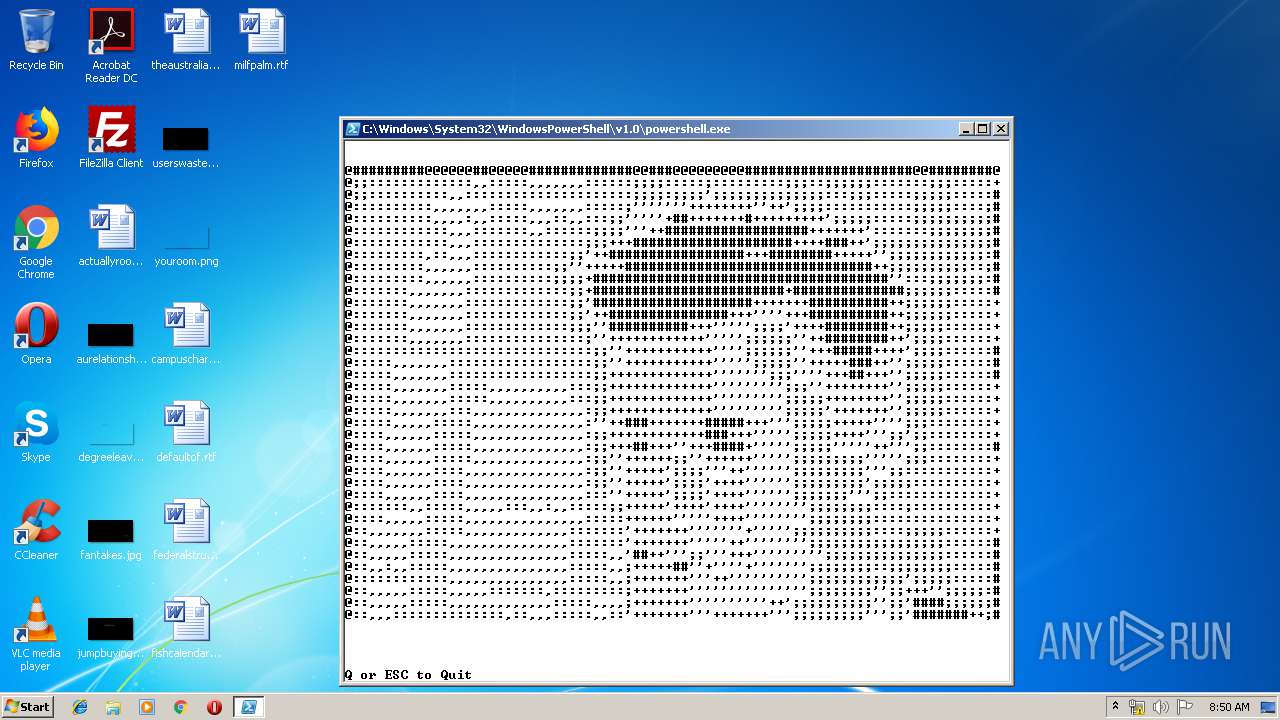The width and height of the screenshot is (1280, 720).
Task: Launch FileZilla Client shortcut
Action: point(111,138)
